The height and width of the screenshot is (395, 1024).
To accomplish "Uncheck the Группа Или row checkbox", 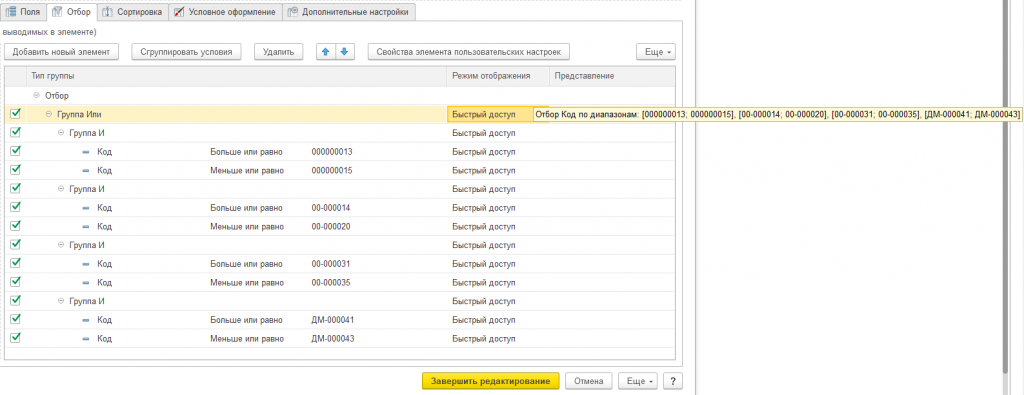I will (16, 114).
